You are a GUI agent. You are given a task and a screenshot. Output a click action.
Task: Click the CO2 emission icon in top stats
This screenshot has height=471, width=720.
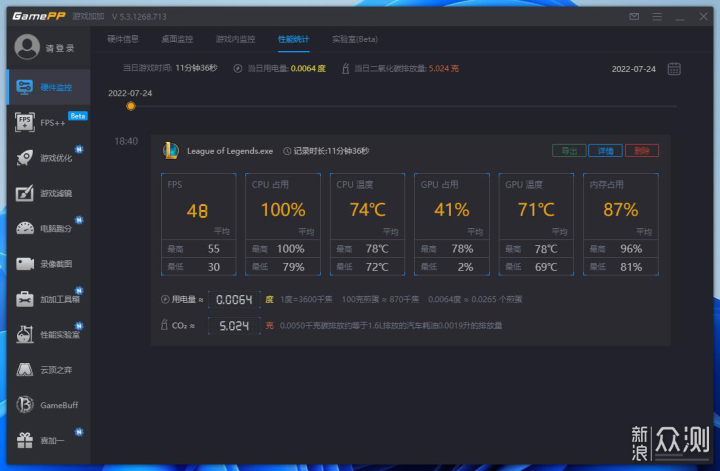pos(345,68)
